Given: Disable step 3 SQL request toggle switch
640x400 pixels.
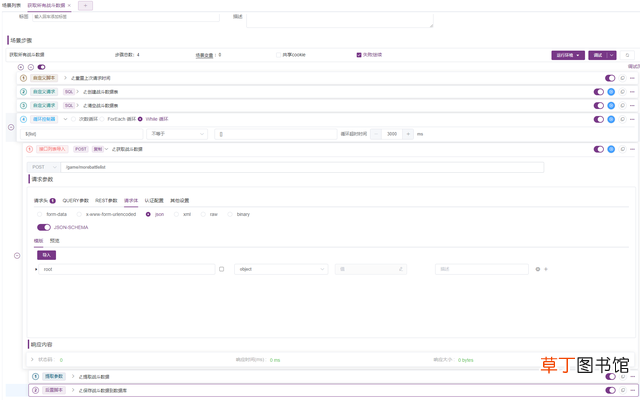Looking at the screenshot, I should click(598, 106).
